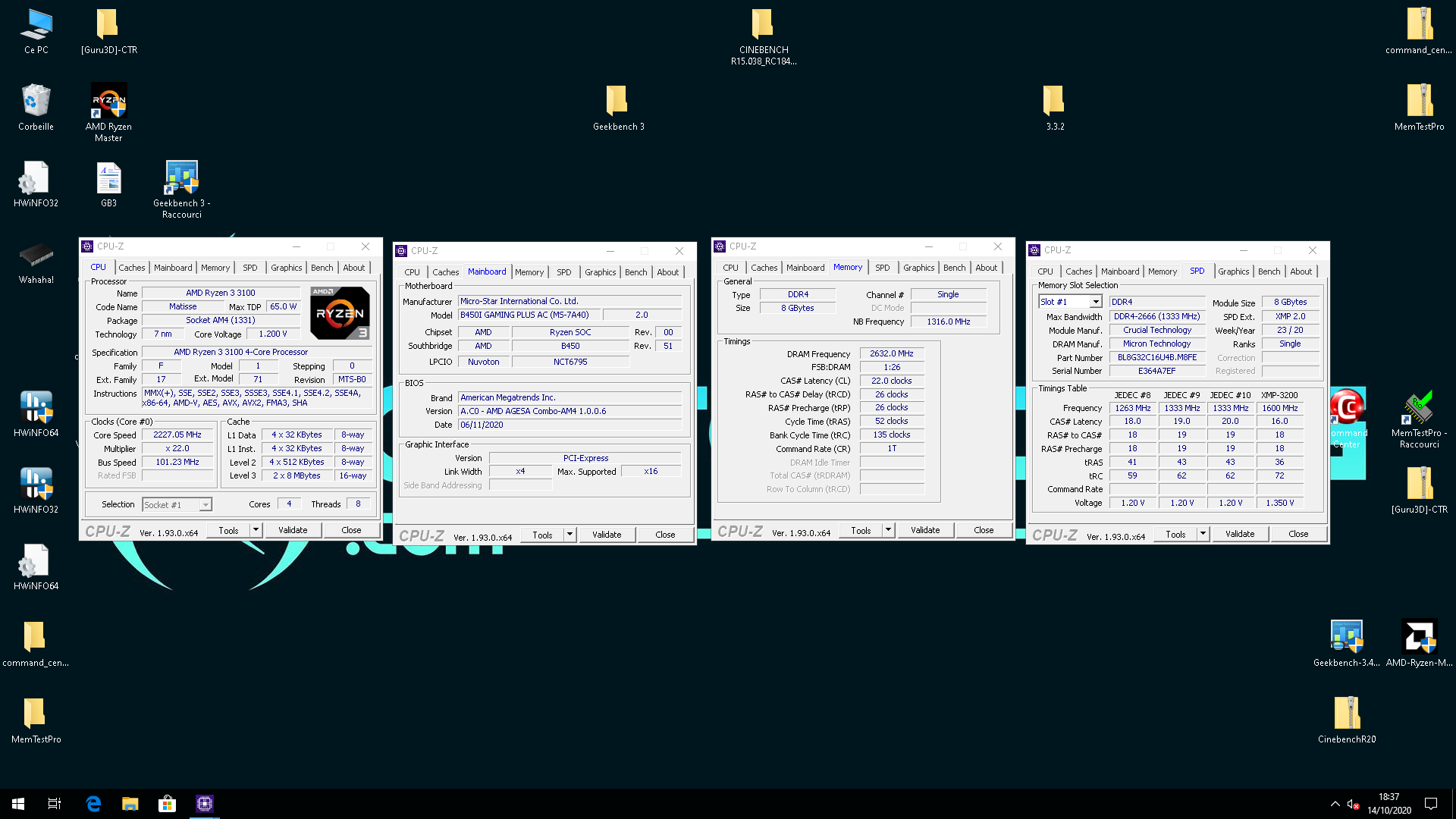
Task: Click the taskbar clock showing 18:37
Action: [1389, 804]
